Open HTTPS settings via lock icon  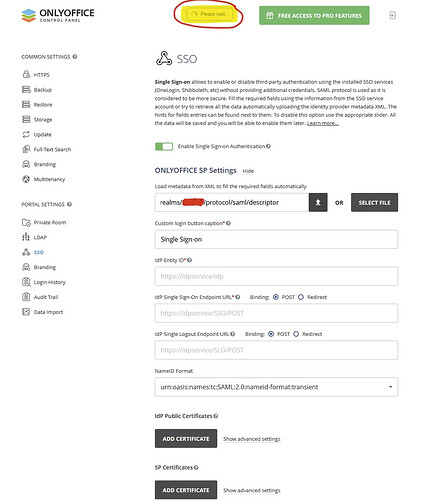click(26, 74)
